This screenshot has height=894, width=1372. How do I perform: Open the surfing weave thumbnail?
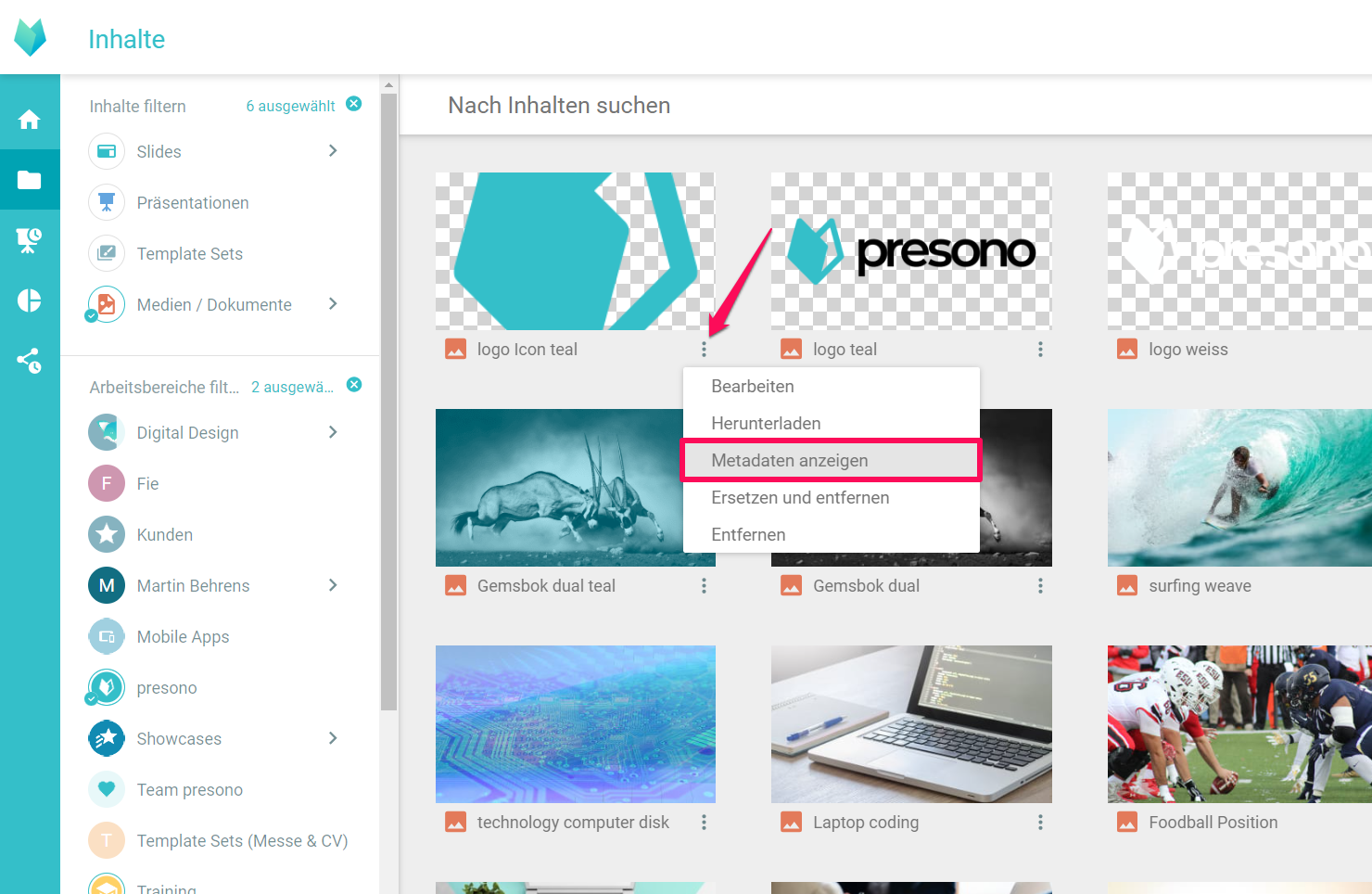tap(1239, 488)
